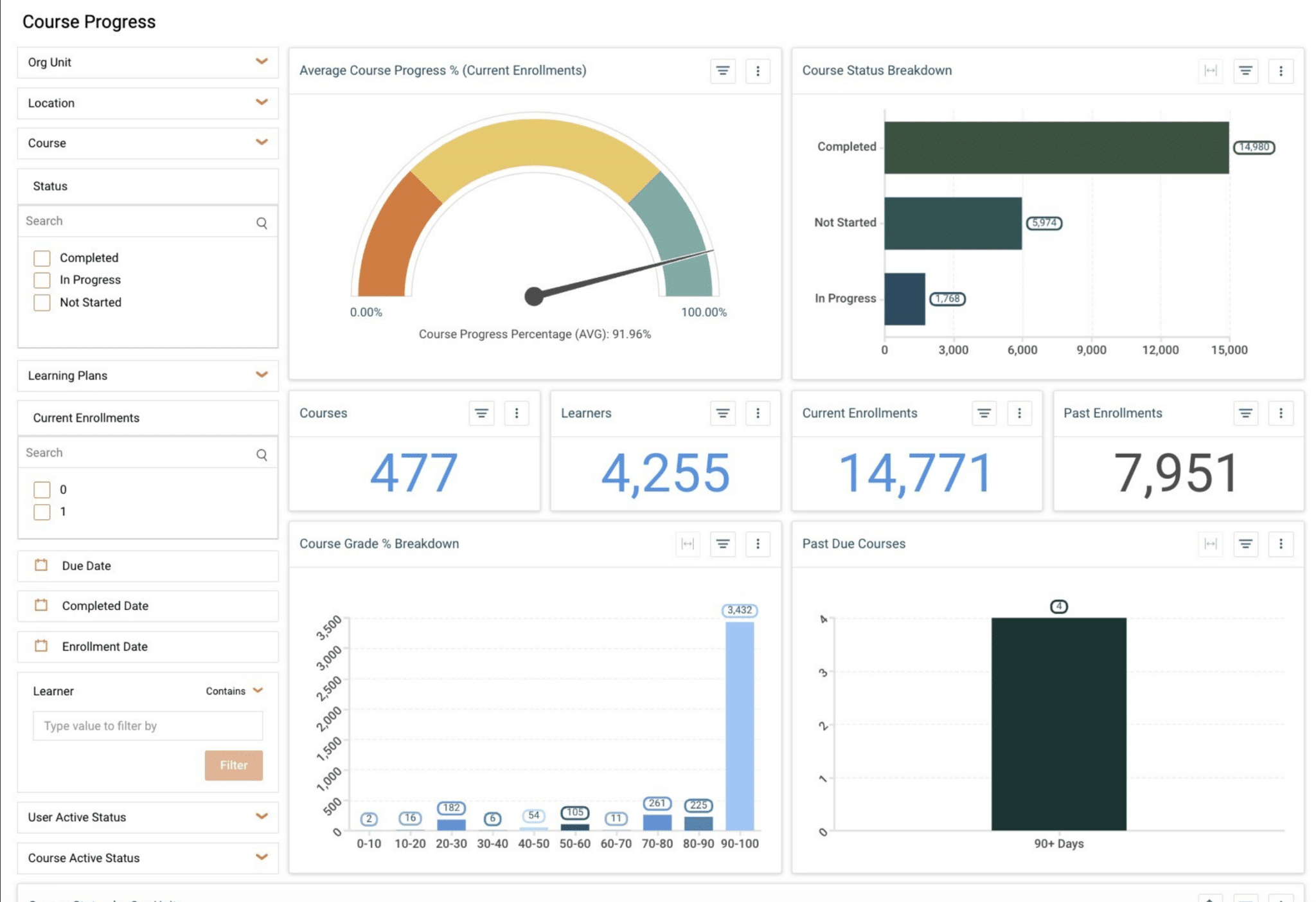The width and height of the screenshot is (1316, 902).
Task: Click search magnifier in Status filter
Action: tap(262, 223)
